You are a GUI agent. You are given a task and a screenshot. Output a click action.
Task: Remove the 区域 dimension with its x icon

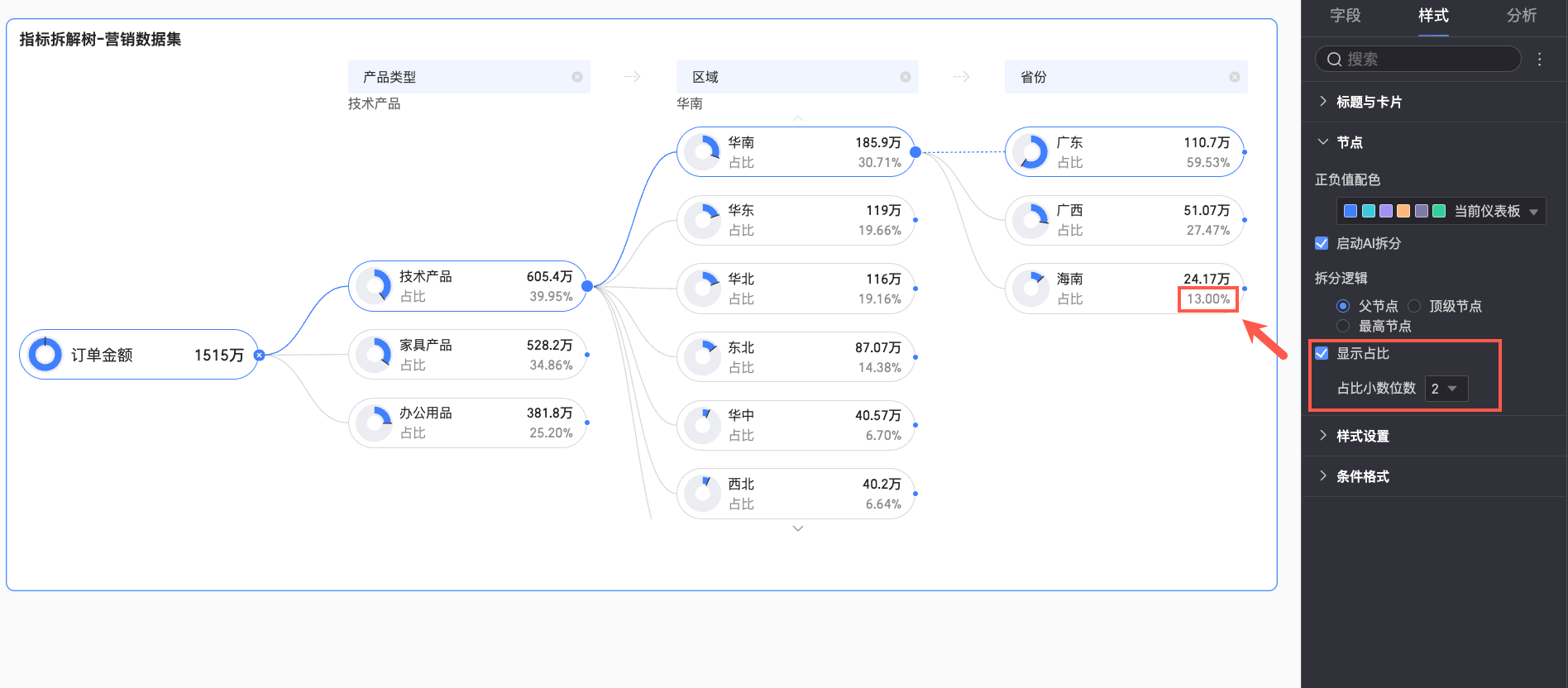(906, 77)
